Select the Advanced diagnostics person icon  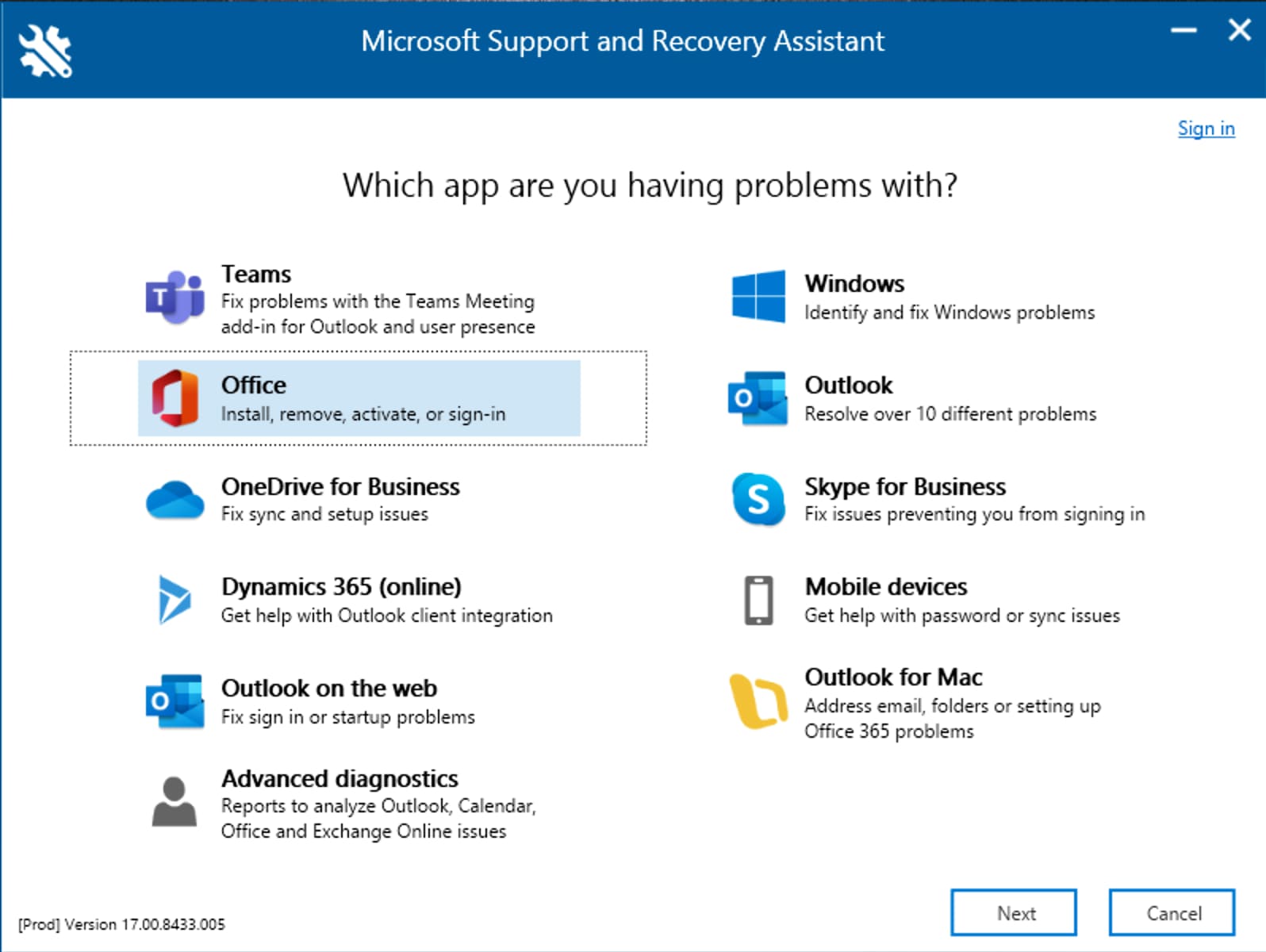(x=175, y=802)
